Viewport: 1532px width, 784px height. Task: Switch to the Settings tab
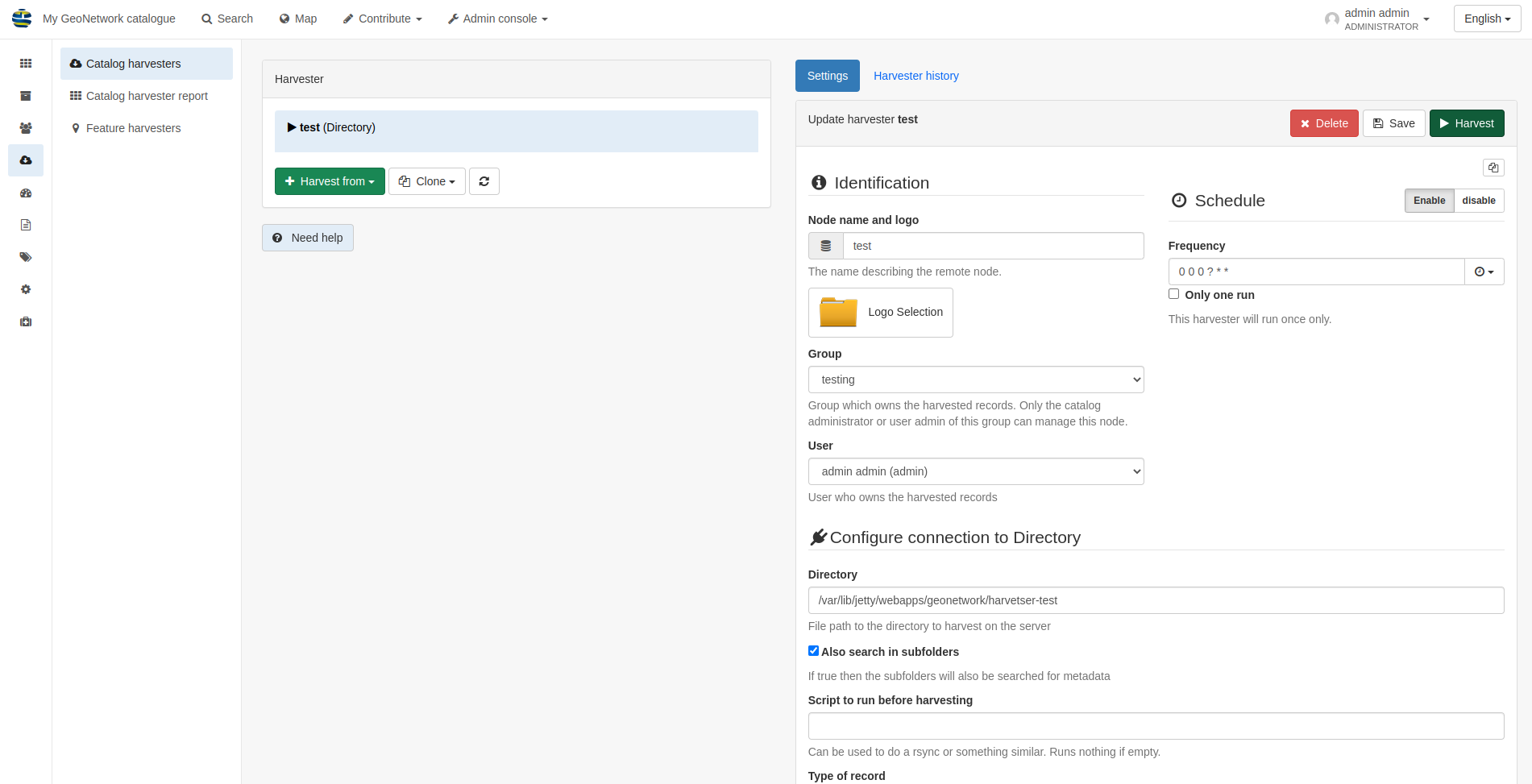[x=828, y=76]
